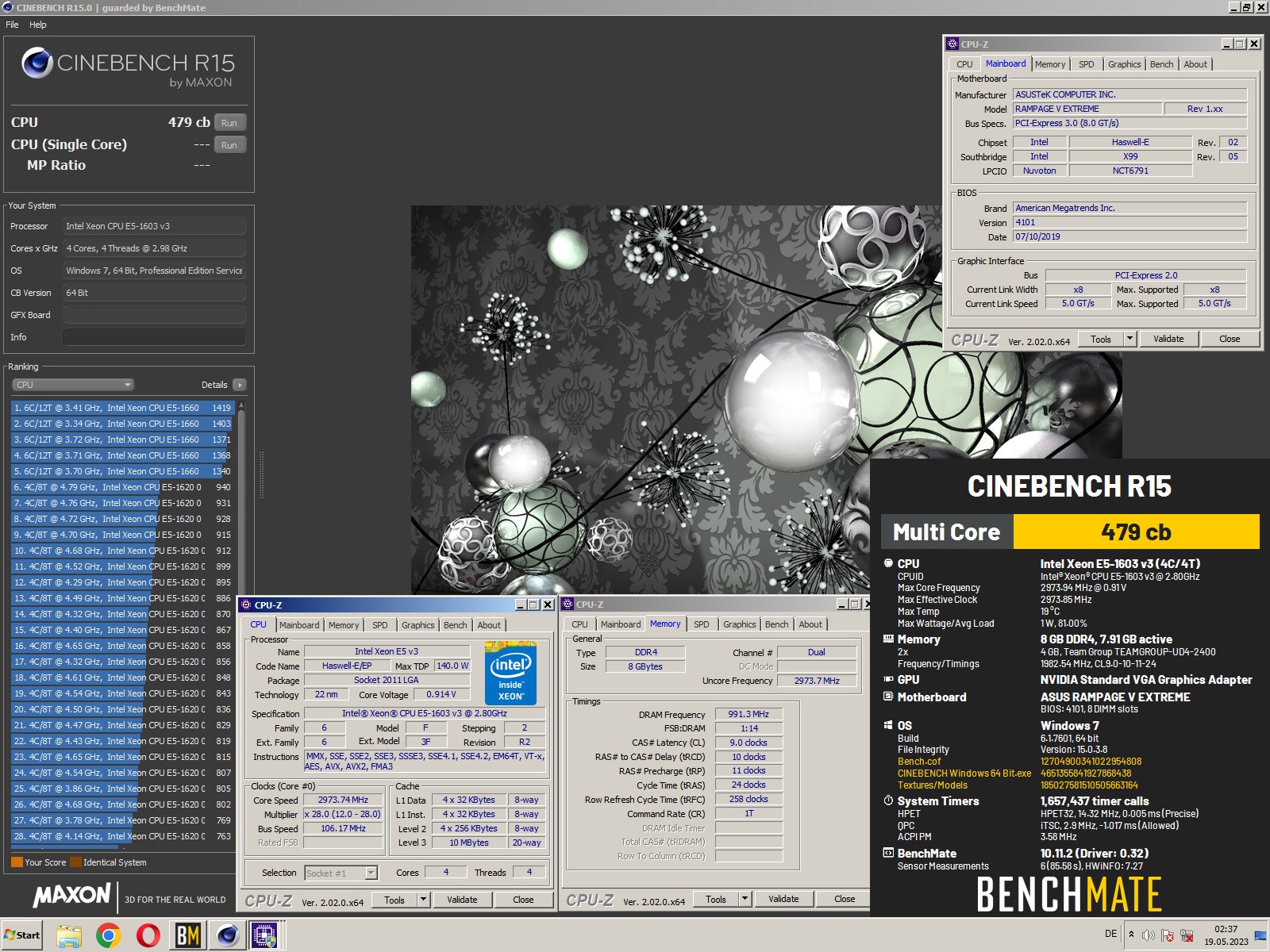Image resolution: width=1270 pixels, height=952 pixels.
Task: Select ranking row 6 scoring 940
Action: tap(122, 487)
